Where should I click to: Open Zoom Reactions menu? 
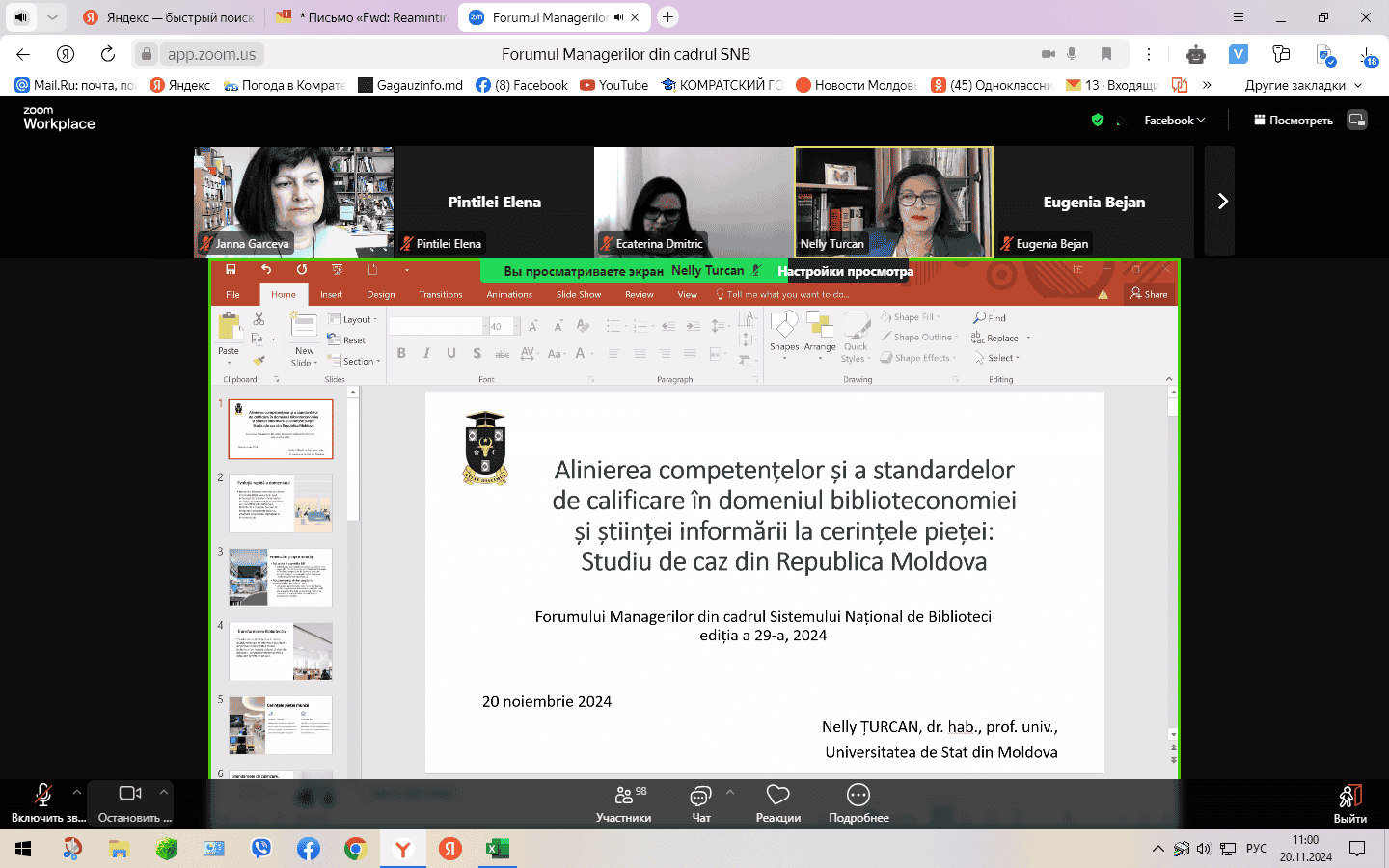tap(777, 802)
